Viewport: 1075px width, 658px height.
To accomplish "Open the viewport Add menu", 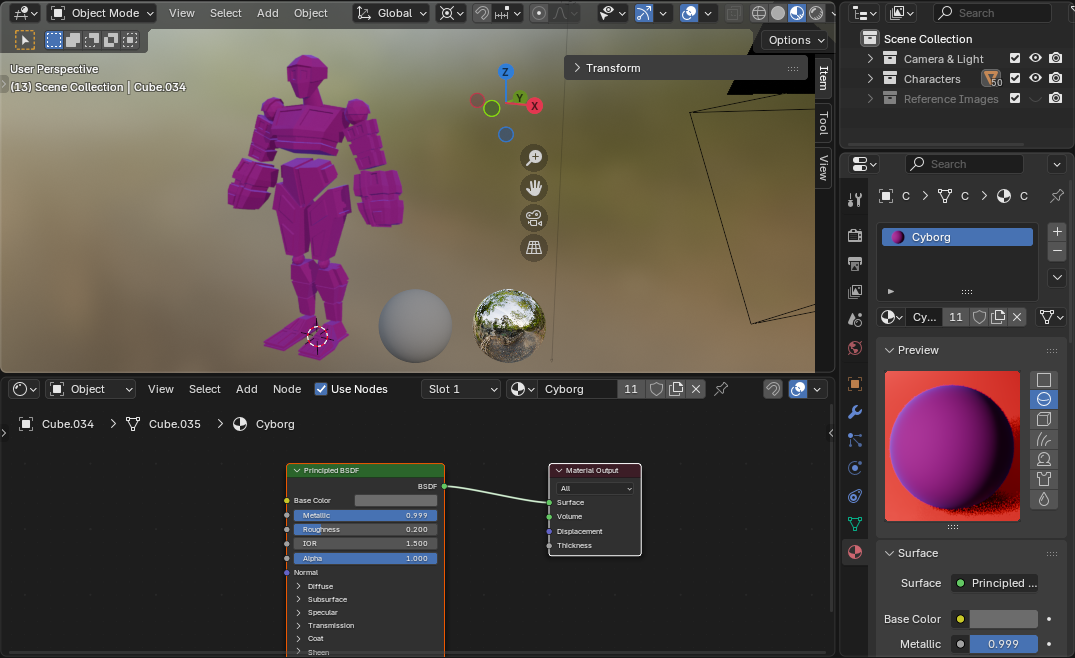I will tap(267, 13).
